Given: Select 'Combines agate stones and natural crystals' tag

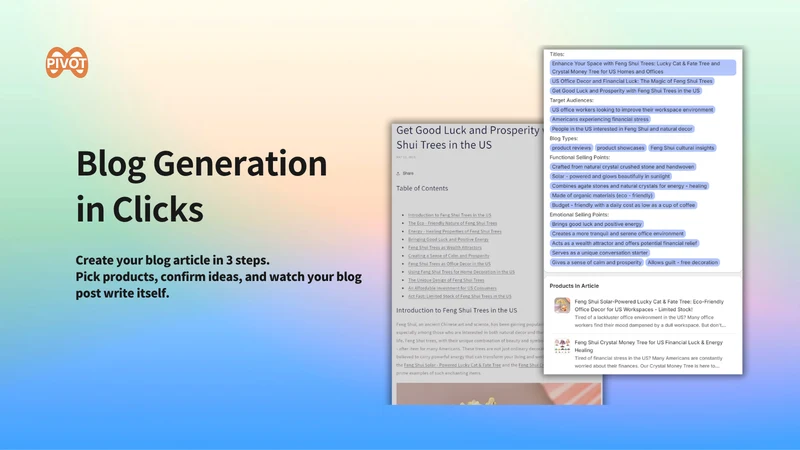Looking at the screenshot, I should tap(629, 186).
